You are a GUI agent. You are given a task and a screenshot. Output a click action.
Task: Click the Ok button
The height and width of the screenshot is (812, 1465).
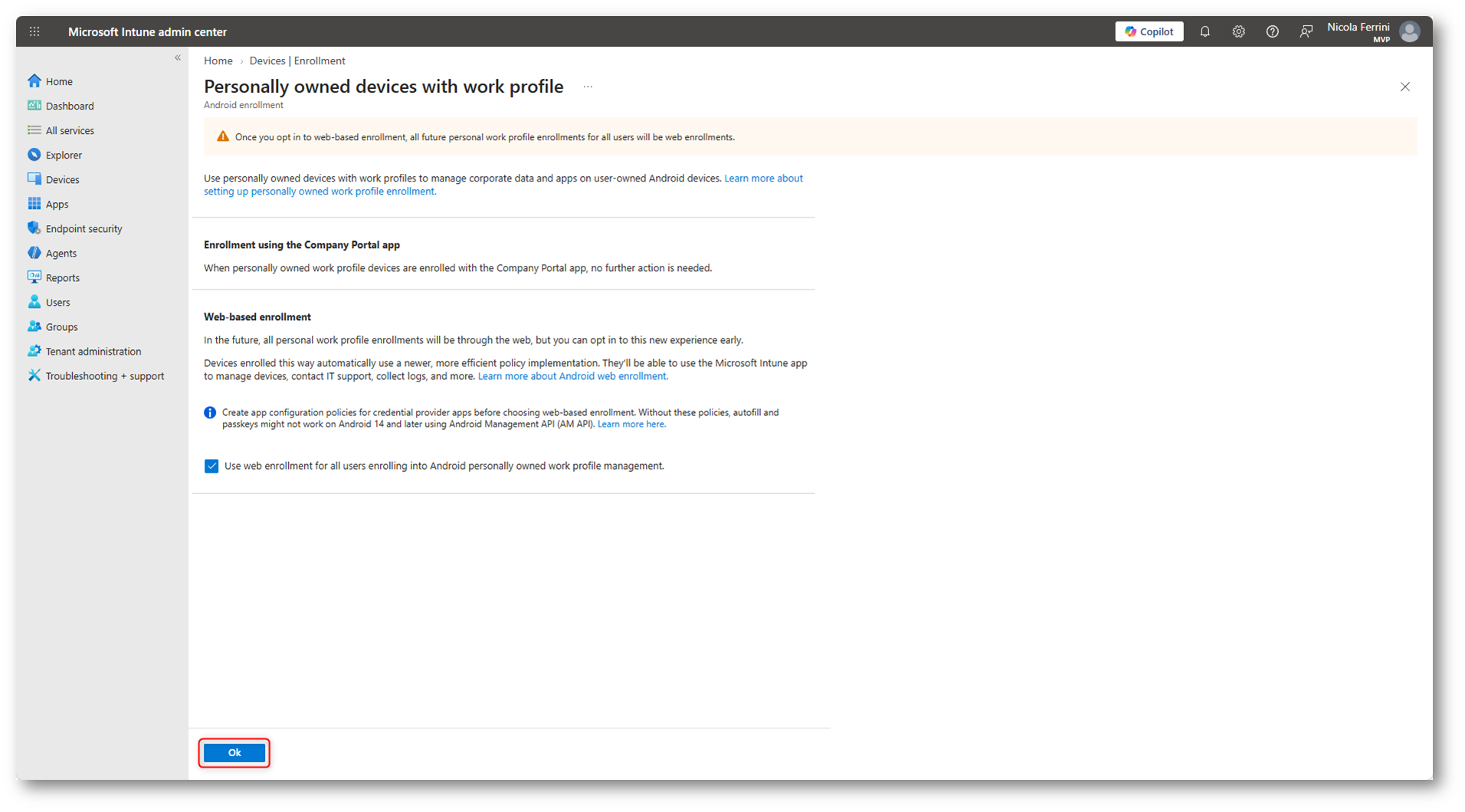click(234, 753)
